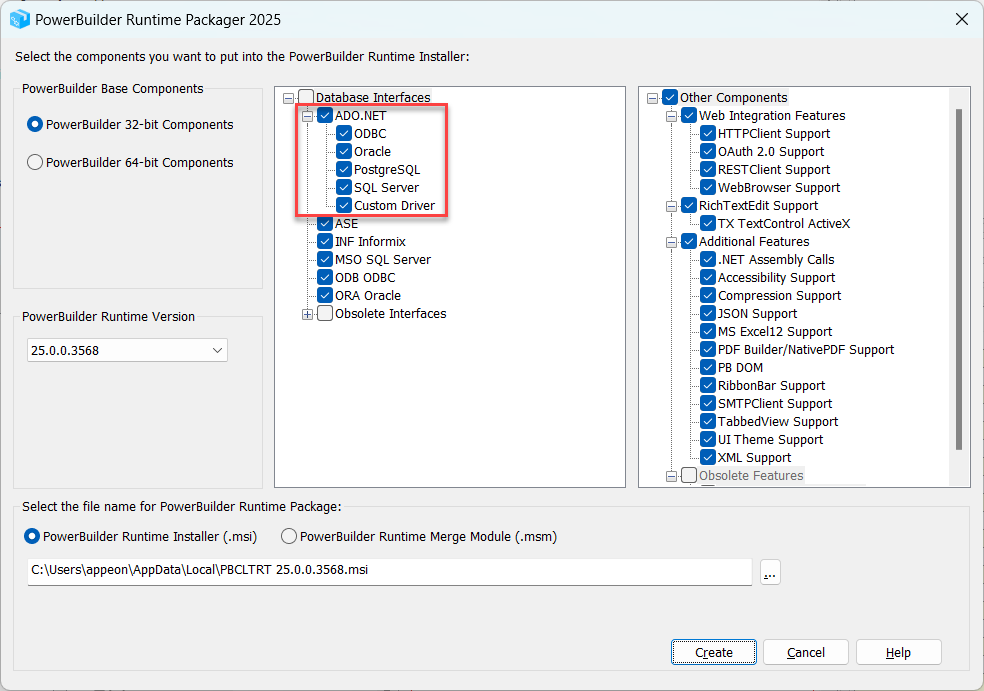Toggle the JSON Support checkbox

[x=708, y=314]
